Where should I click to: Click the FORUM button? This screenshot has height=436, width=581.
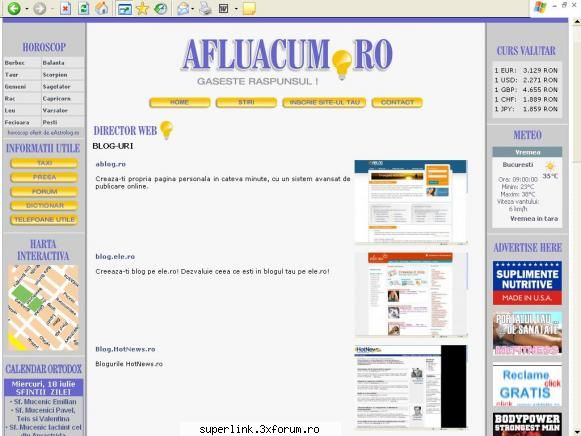[44, 192]
